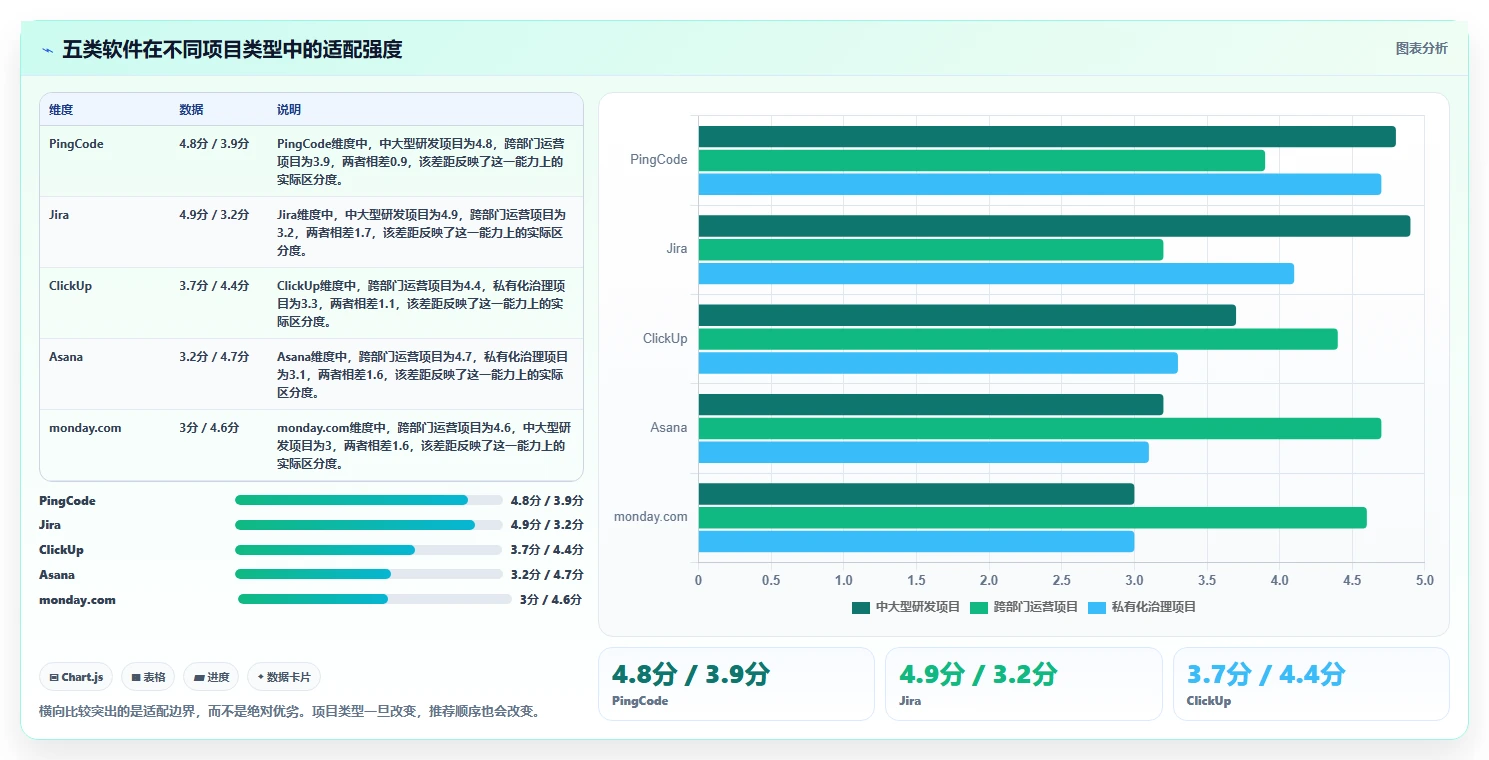Click the monday.com label on chart axis

(650, 517)
